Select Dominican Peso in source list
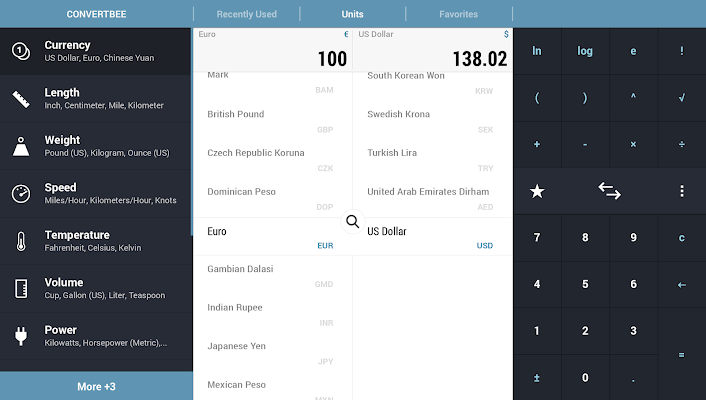 tap(272, 199)
